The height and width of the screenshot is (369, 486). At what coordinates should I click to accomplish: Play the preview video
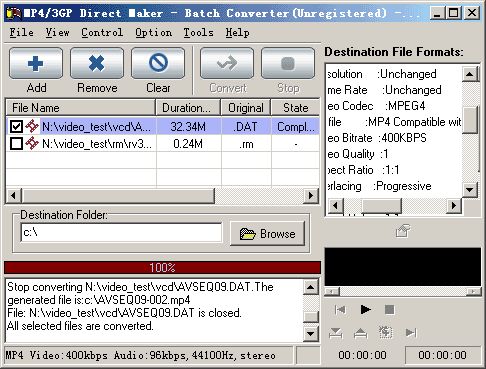[366, 310]
